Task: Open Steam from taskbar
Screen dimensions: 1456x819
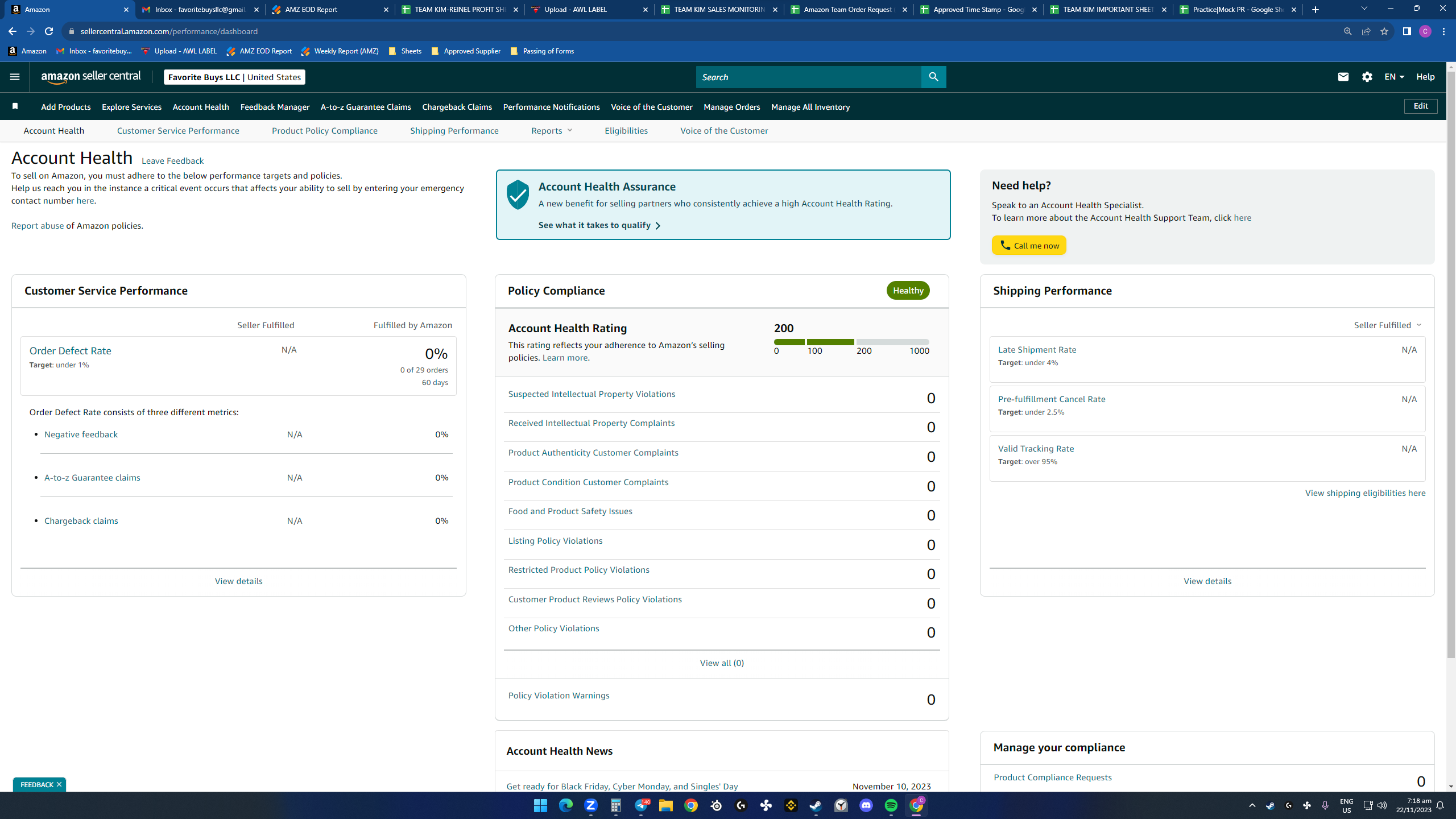Action: coord(816,805)
